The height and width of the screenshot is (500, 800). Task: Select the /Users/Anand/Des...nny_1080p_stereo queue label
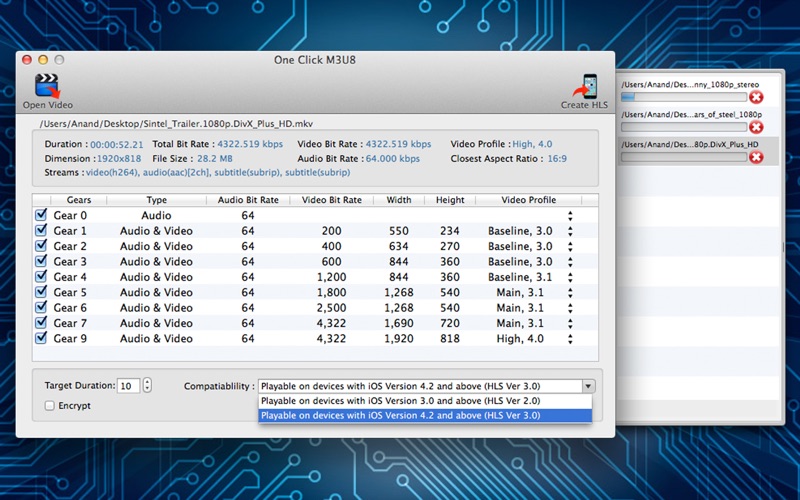[x=690, y=85]
